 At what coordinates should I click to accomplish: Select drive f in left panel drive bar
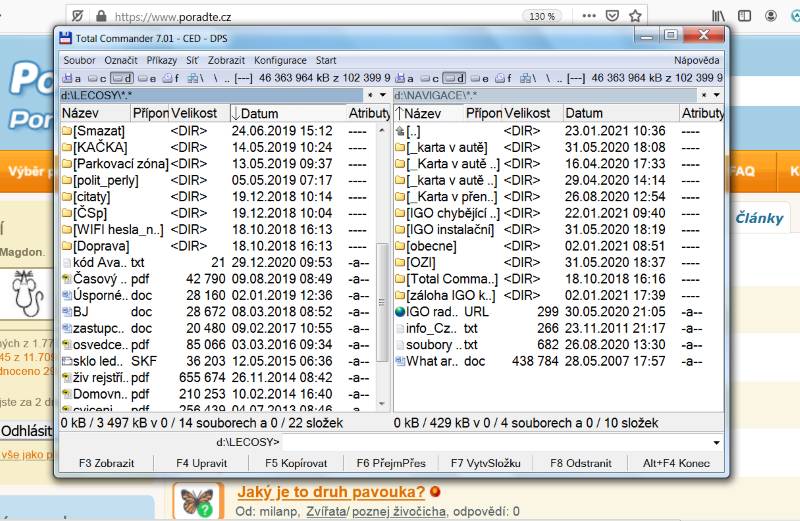[171, 78]
